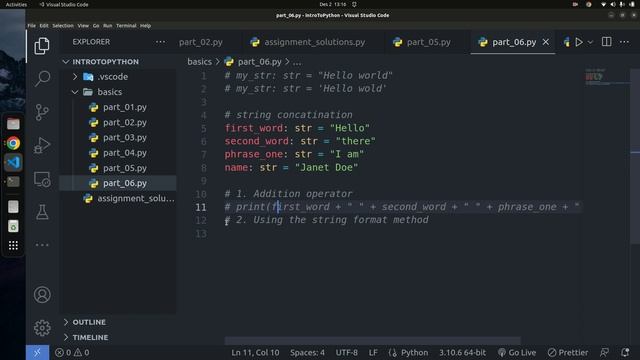Click Ln 11, Col 10 position indicator
Image resolution: width=640 pixels, height=360 pixels.
point(256,353)
